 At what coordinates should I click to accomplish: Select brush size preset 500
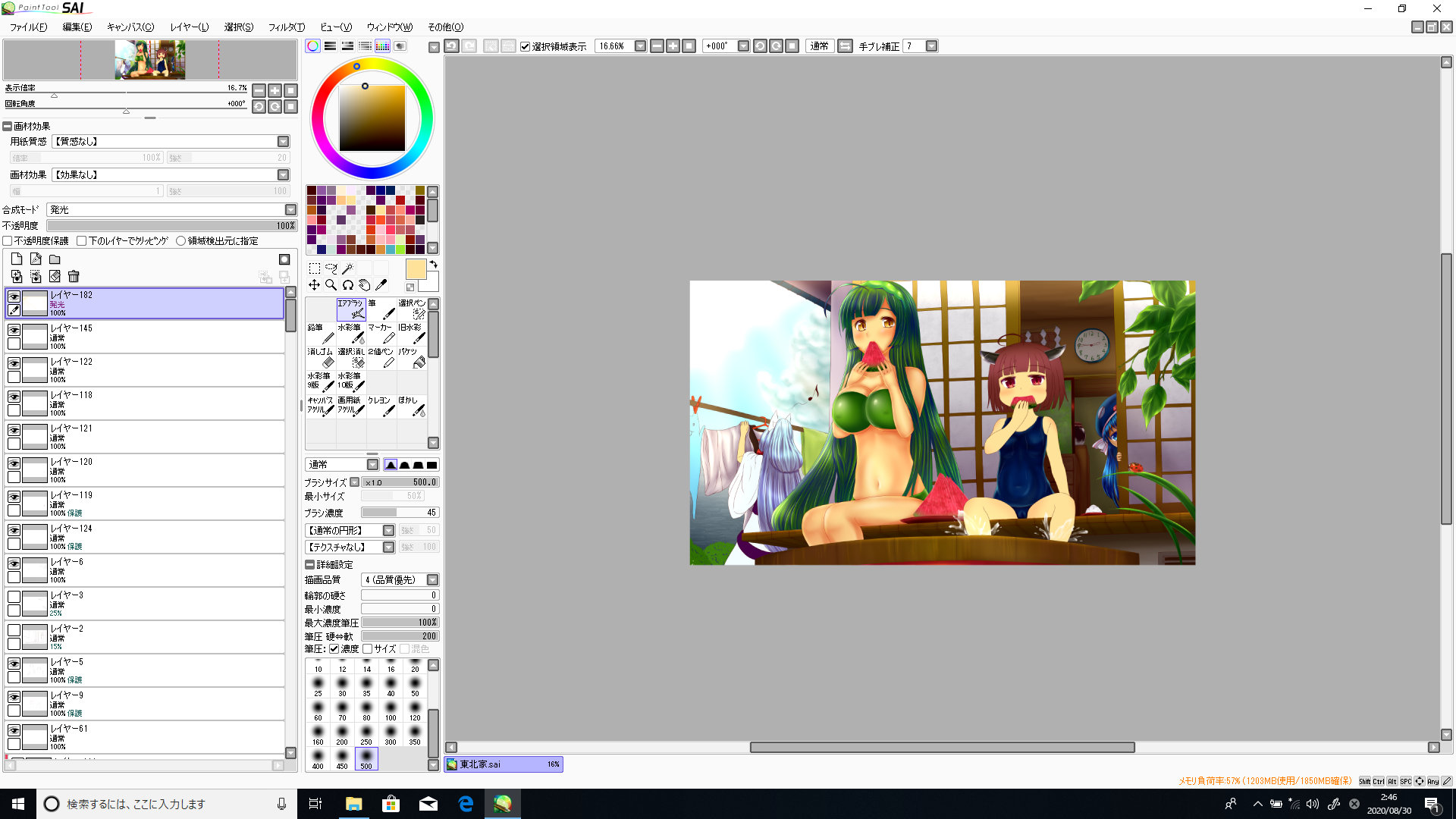click(366, 759)
